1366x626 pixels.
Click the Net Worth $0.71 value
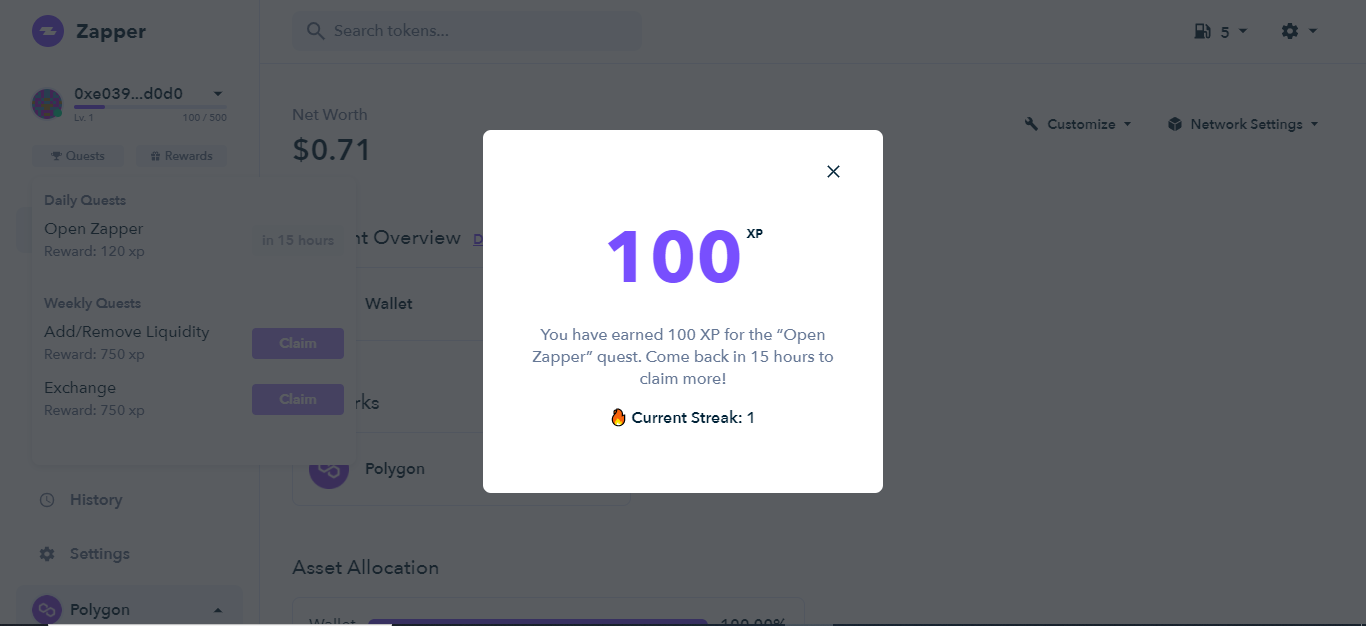pos(331,150)
